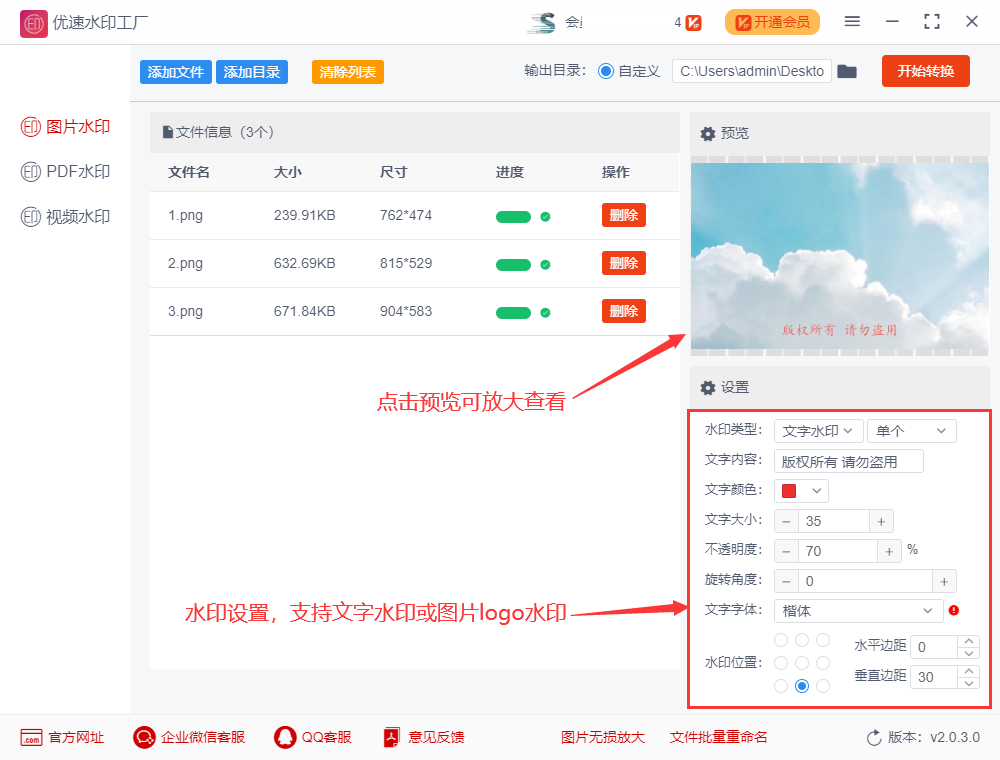Open the hamburger menu at top right
The width and height of the screenshot is (1000, 760).
coord(855,20)
